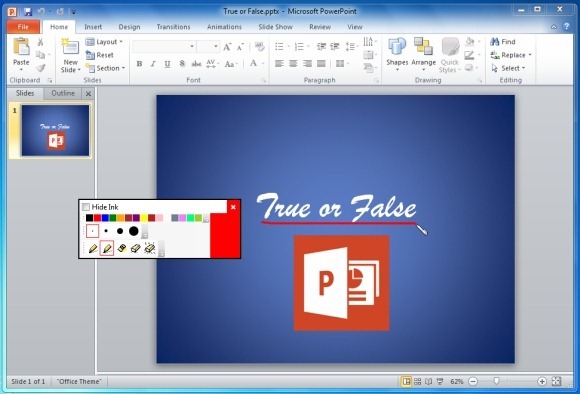Open the font name dropdown
This screenshot has height=394, width=580.
tap(192, 47)
